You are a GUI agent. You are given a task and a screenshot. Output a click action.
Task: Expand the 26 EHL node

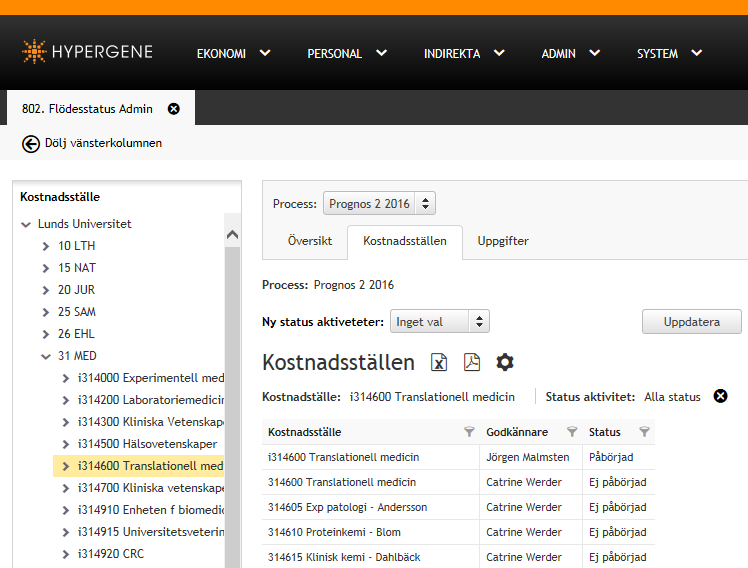(x=46, y=334)
